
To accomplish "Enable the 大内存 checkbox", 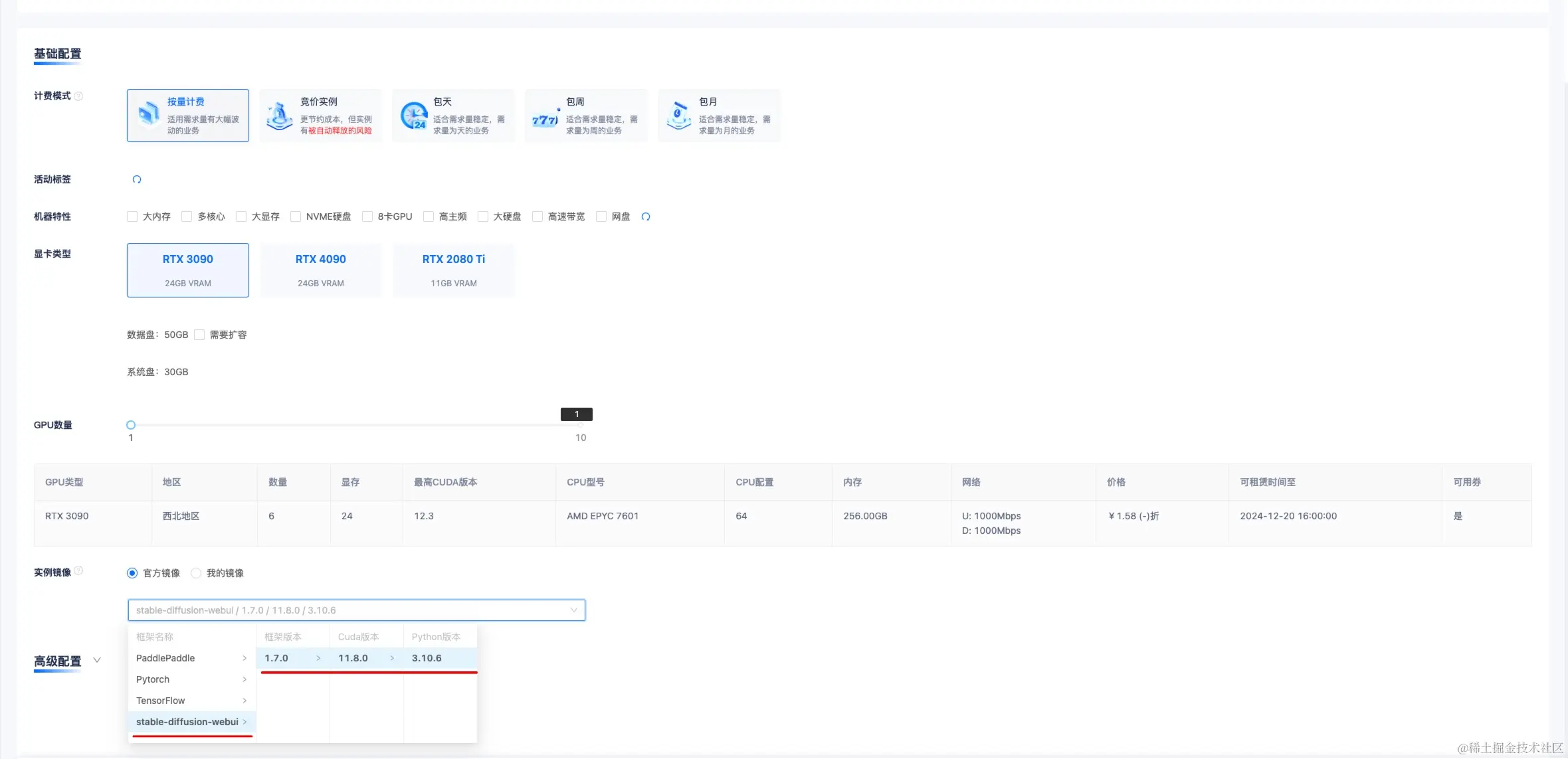I will [x=132, y=216].
